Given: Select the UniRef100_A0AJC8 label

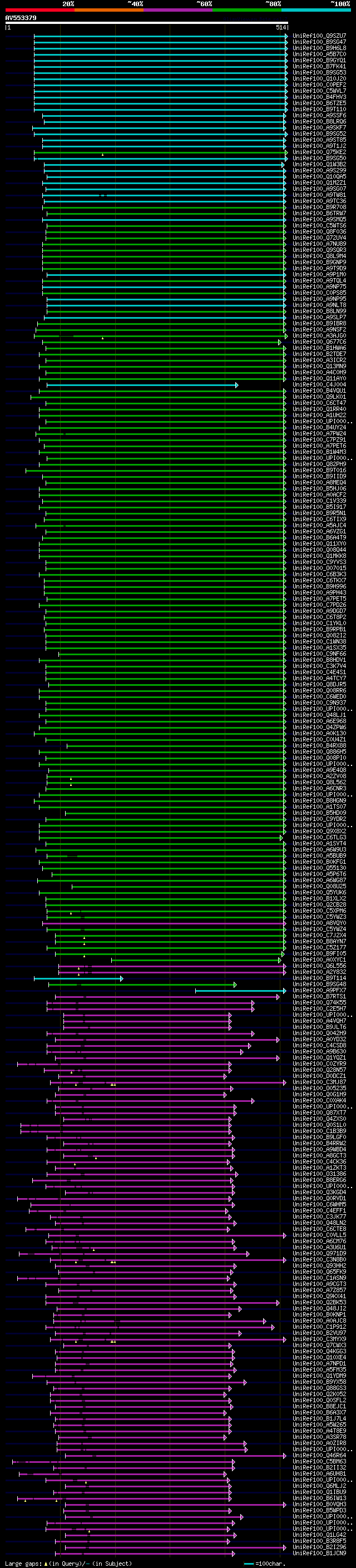Looking at the screenshot, I should tap(319, 1321).
